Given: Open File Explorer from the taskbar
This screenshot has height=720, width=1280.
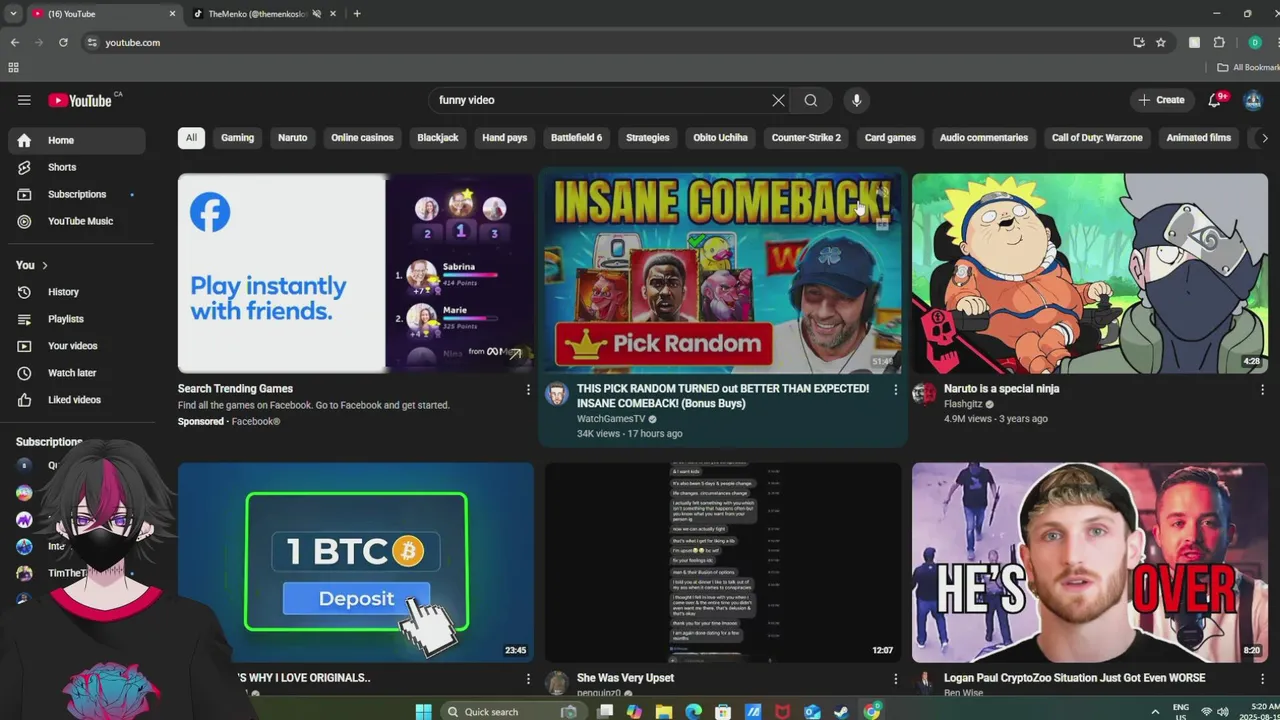Looking at the screenshot, I should (664, 712).
